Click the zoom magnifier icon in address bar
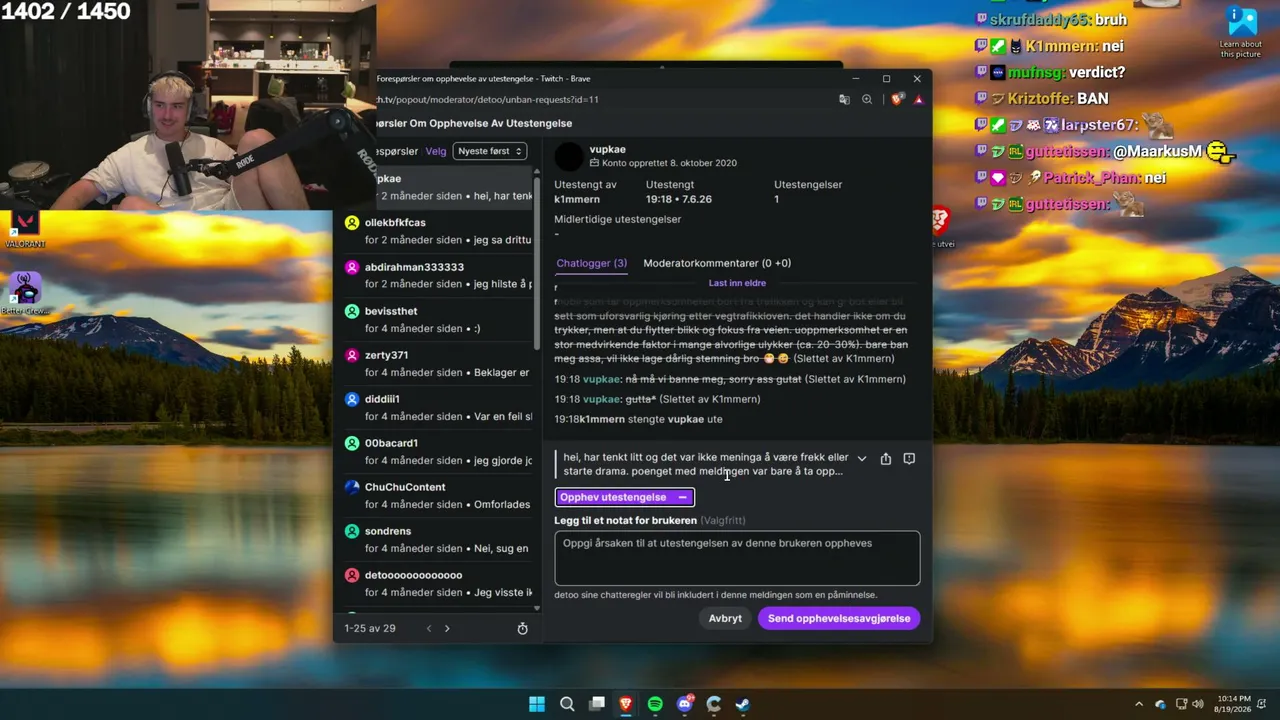This screenshot has width=1280, height=720. [867, 100]
